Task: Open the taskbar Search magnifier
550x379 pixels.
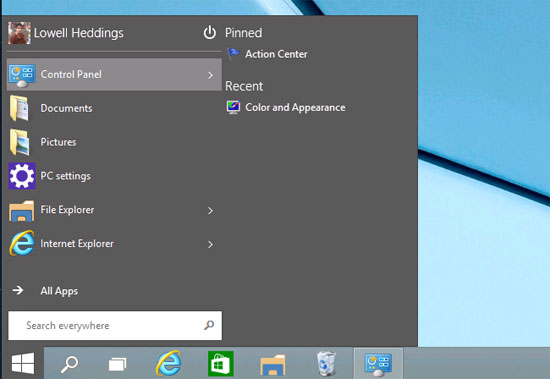Action: click(x=69, y=364)
